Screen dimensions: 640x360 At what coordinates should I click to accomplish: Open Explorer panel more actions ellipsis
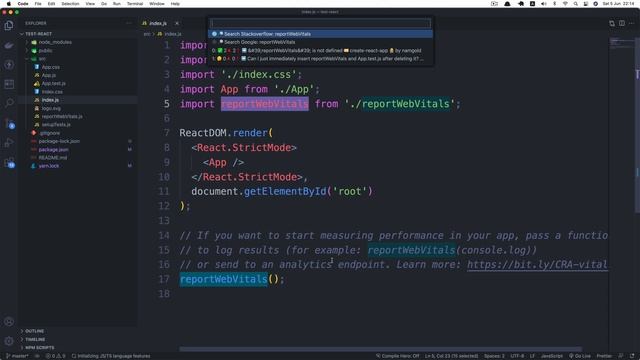pos(129,23)
